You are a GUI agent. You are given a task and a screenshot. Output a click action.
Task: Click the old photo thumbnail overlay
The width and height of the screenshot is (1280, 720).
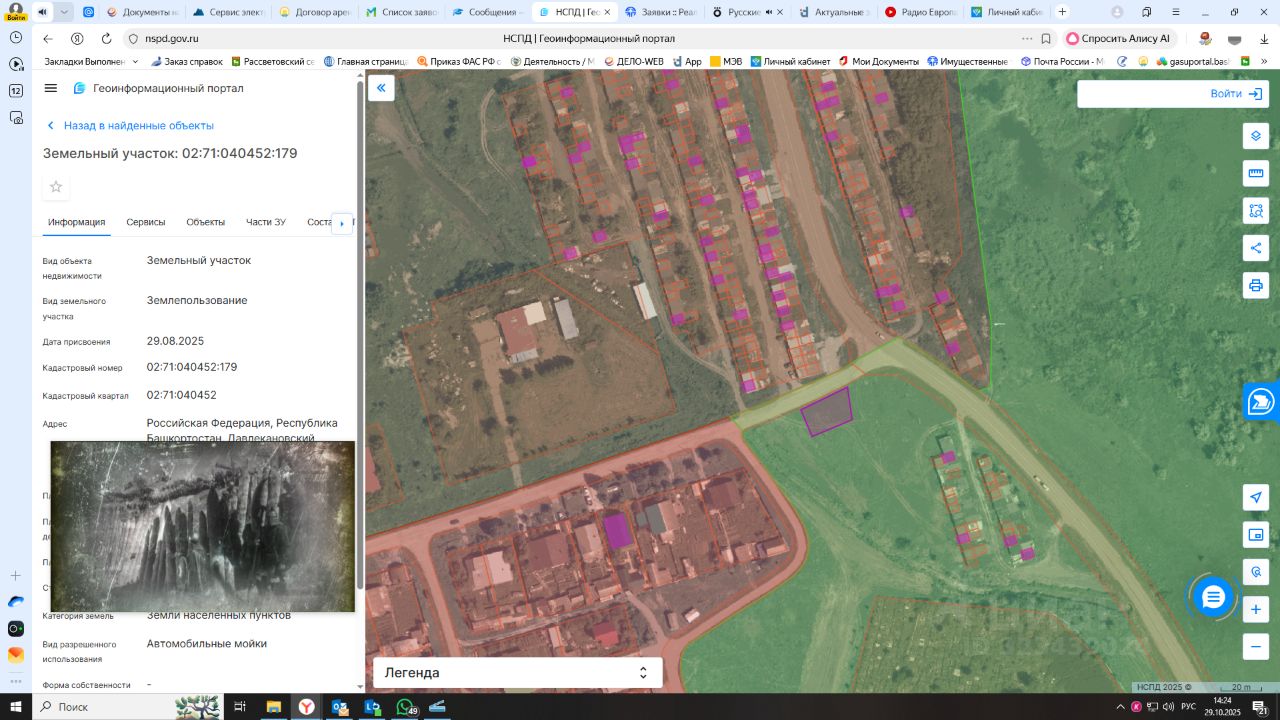tap(203, 526)
